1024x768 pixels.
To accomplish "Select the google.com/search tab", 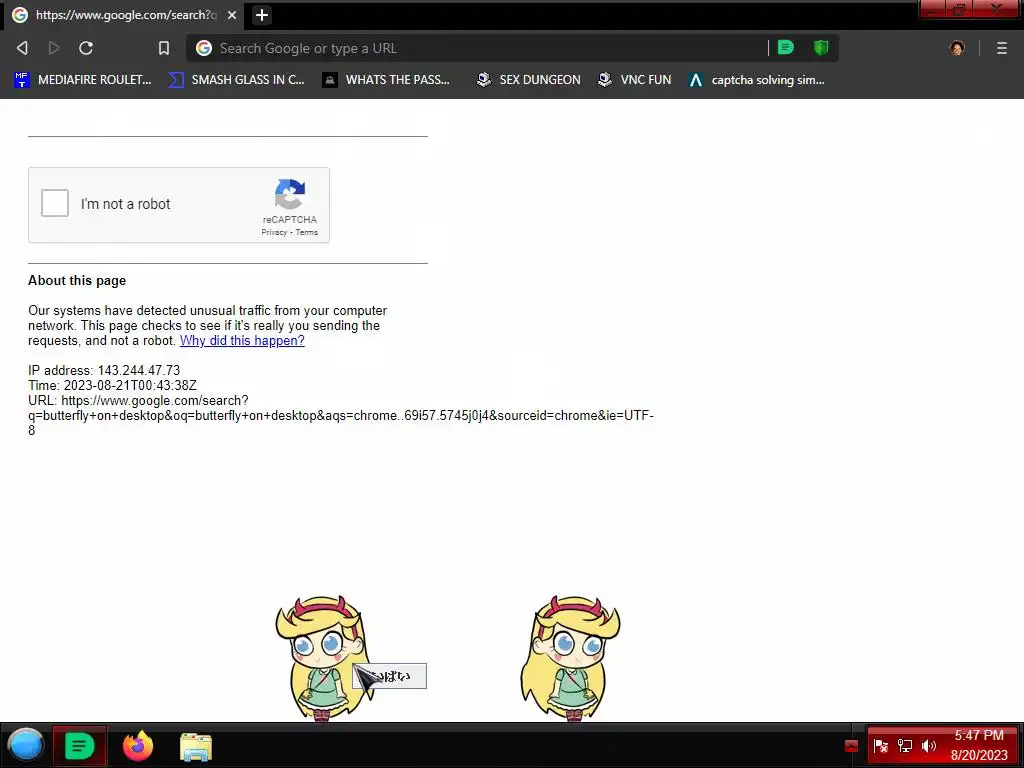I will [x=125, y=15].
